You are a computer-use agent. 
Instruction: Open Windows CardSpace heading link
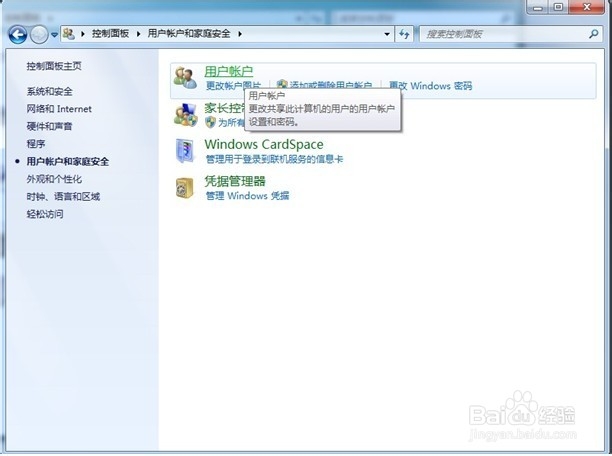[x=264, y=144]
